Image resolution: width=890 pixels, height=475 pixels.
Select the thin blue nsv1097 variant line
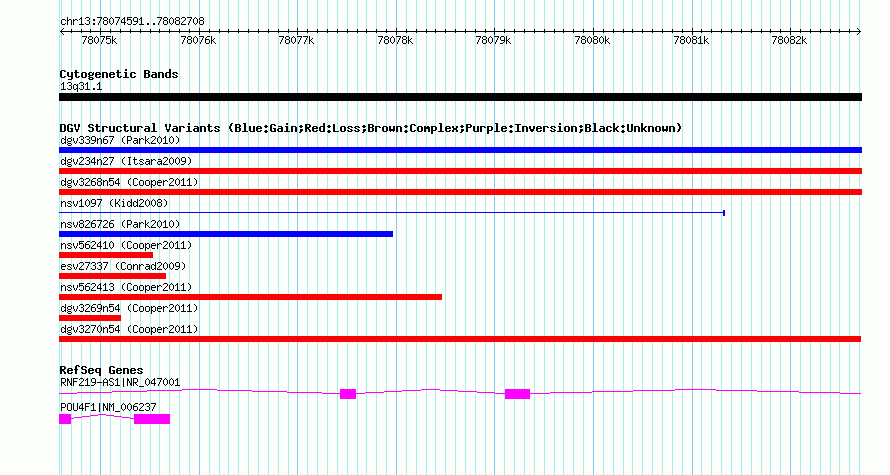[392, 213]
